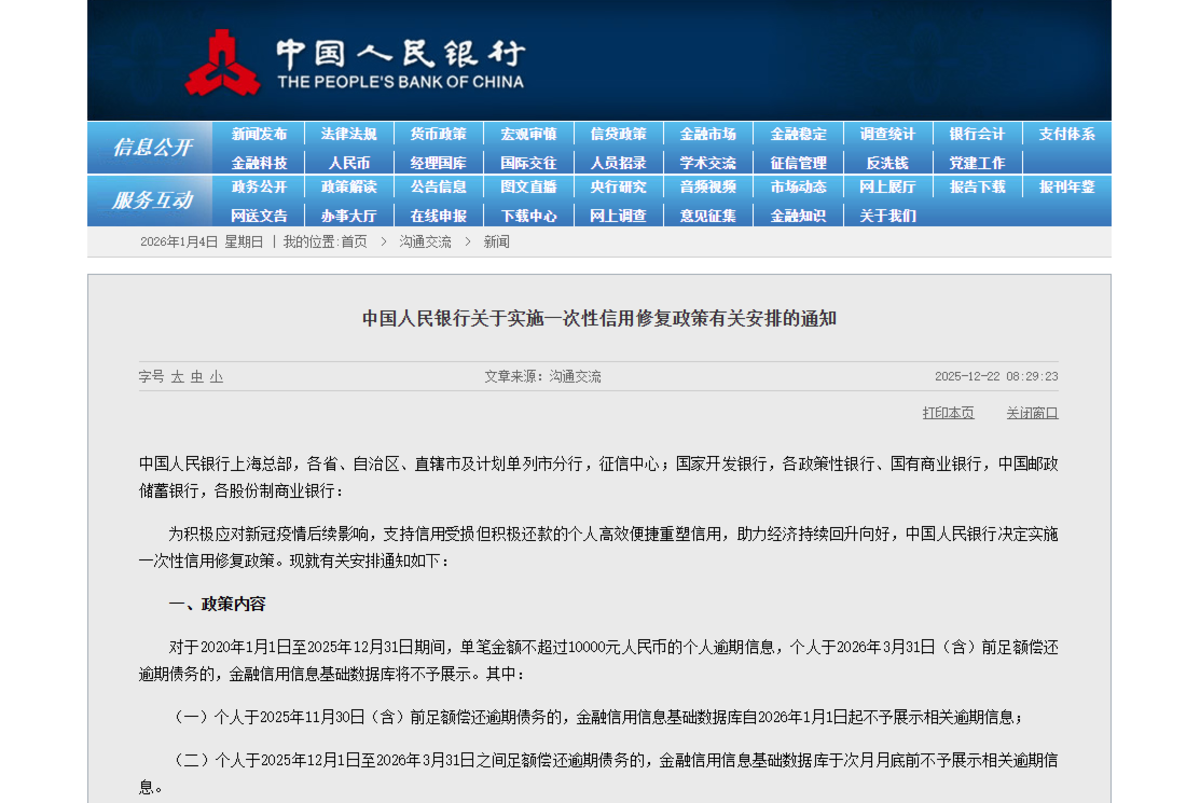Open the 货币政策 navigation item
Screen dimensions: 1200x803
(438, 134)
